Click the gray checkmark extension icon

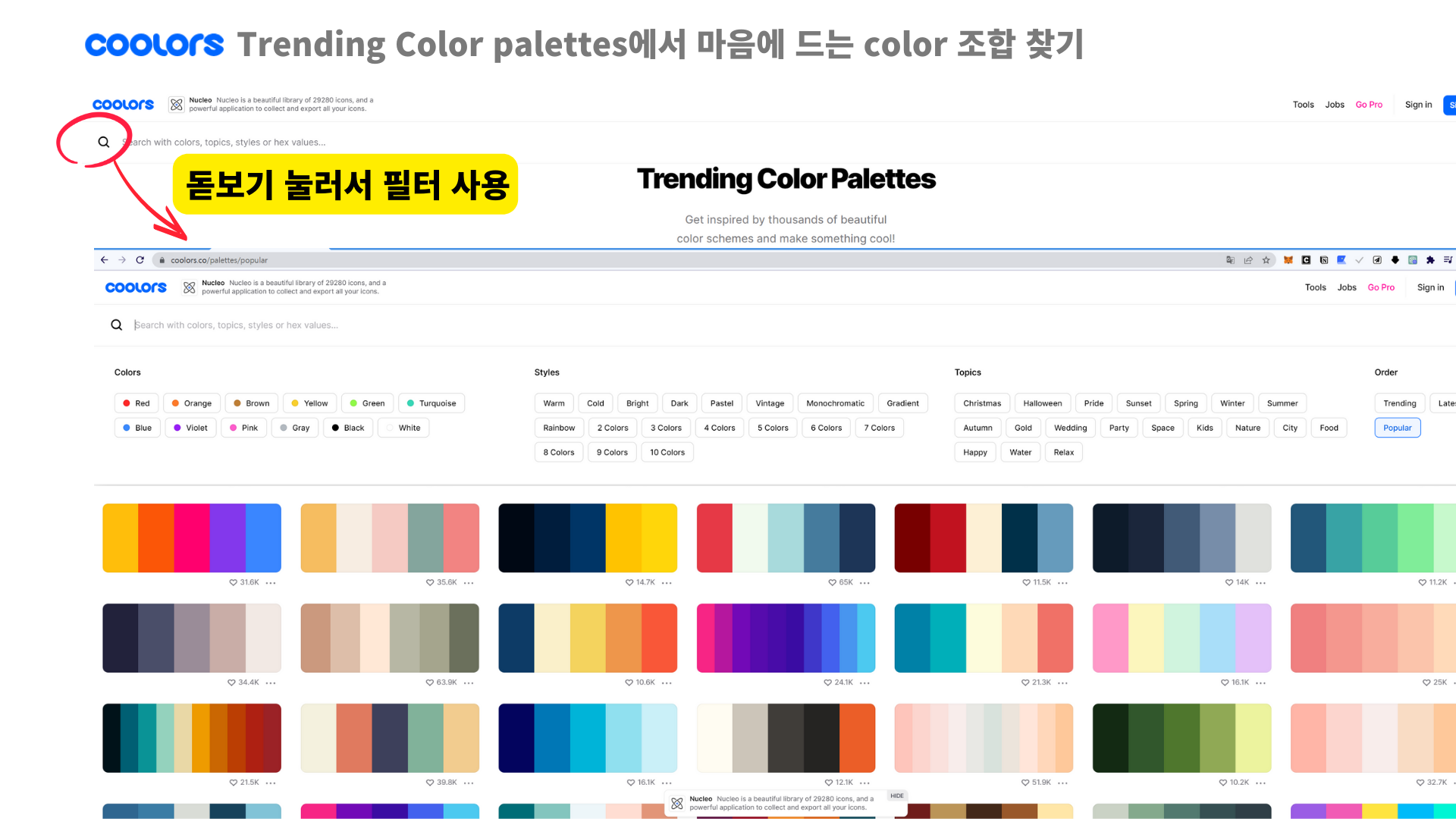pos(1360,260)
